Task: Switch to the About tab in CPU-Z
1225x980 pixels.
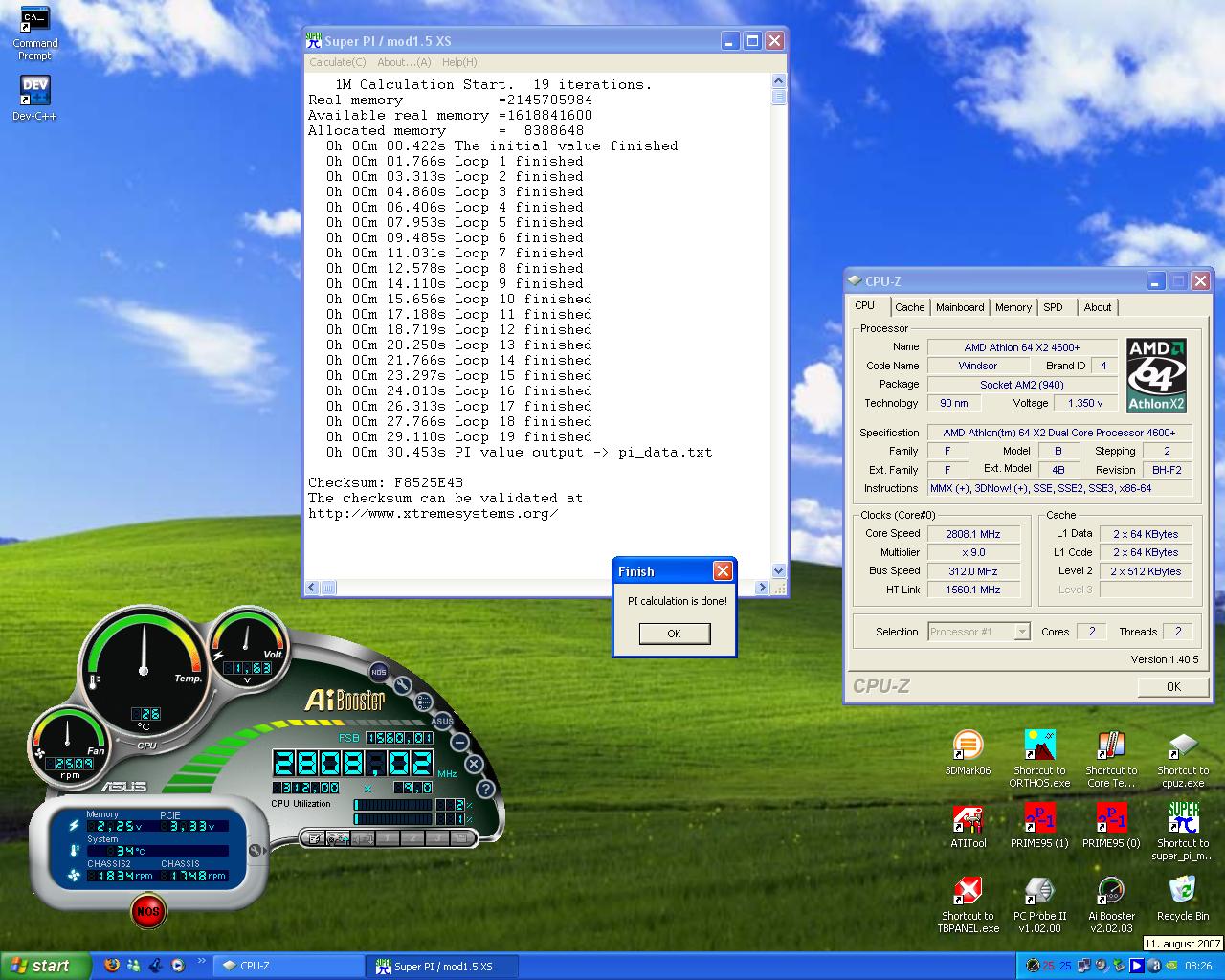Action: (1098, 307)
